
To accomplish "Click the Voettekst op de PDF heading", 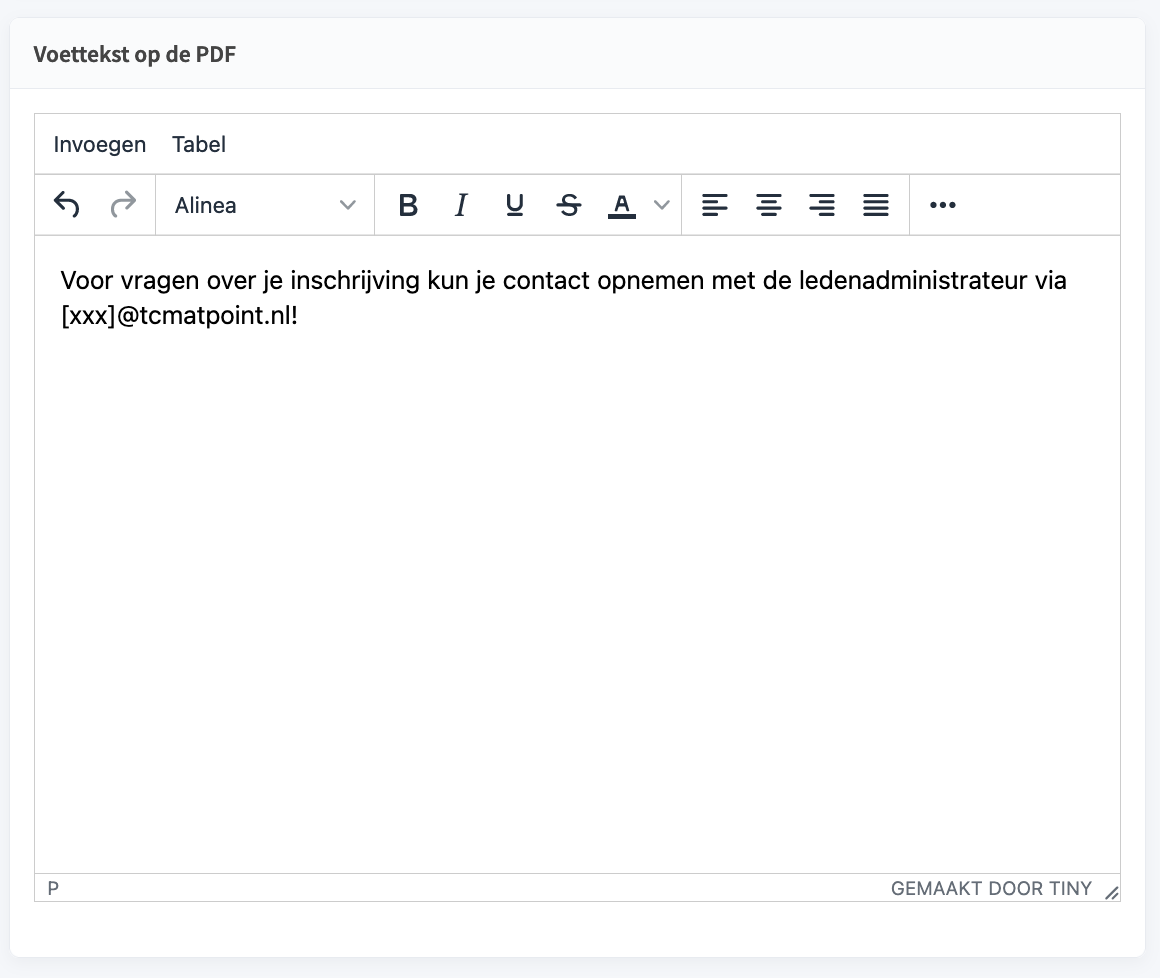I will click(135, 55).
